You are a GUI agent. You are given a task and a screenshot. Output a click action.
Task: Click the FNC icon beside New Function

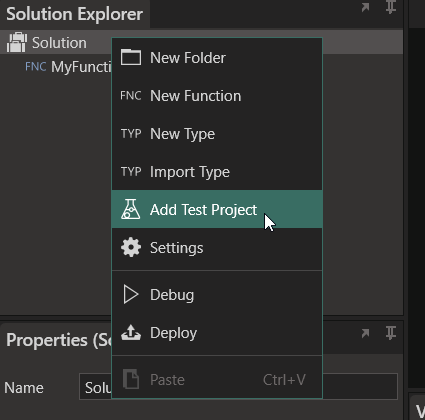131,96
